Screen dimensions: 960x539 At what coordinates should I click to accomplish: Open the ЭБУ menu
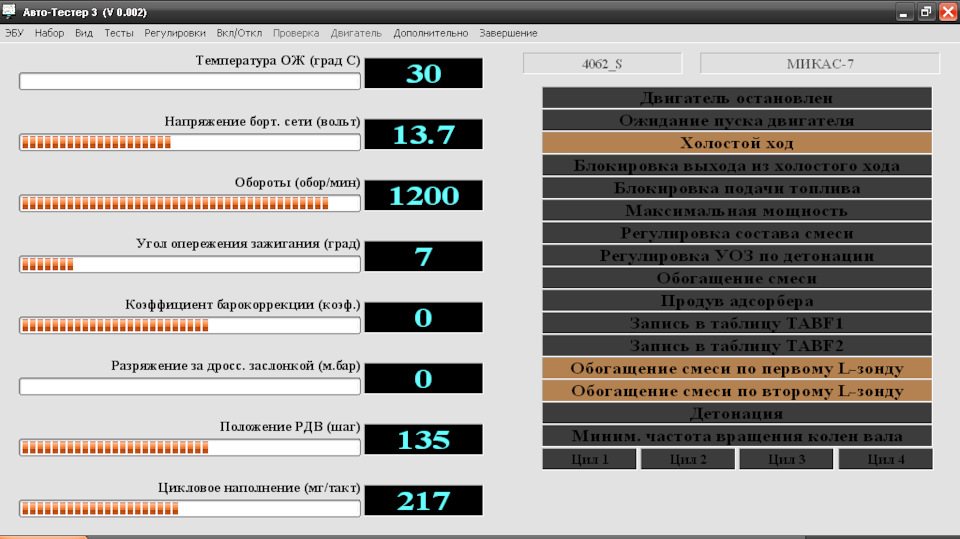click(x=14, y=33)
